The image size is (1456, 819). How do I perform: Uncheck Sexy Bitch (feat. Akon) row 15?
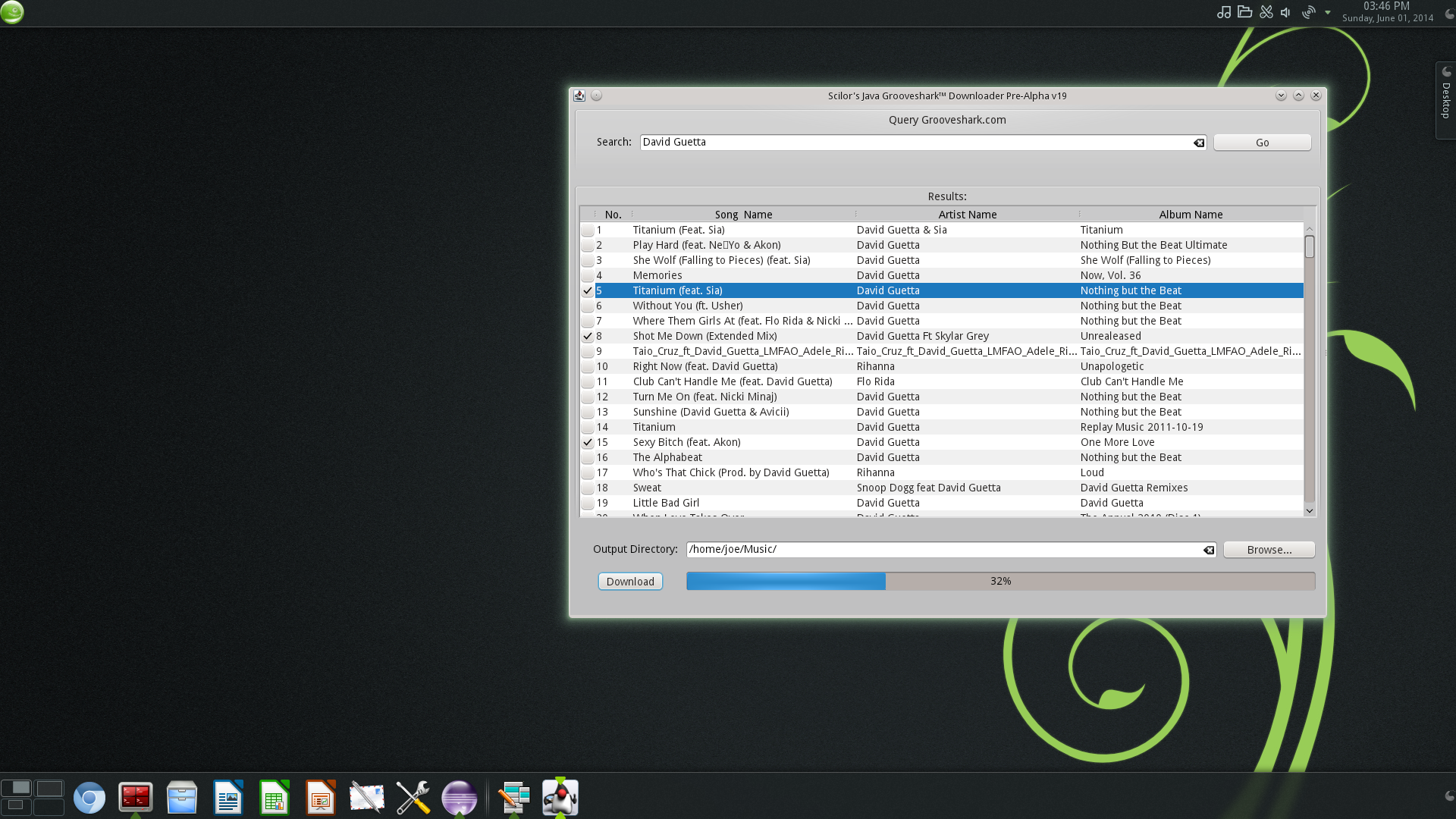tap(588, 442)
